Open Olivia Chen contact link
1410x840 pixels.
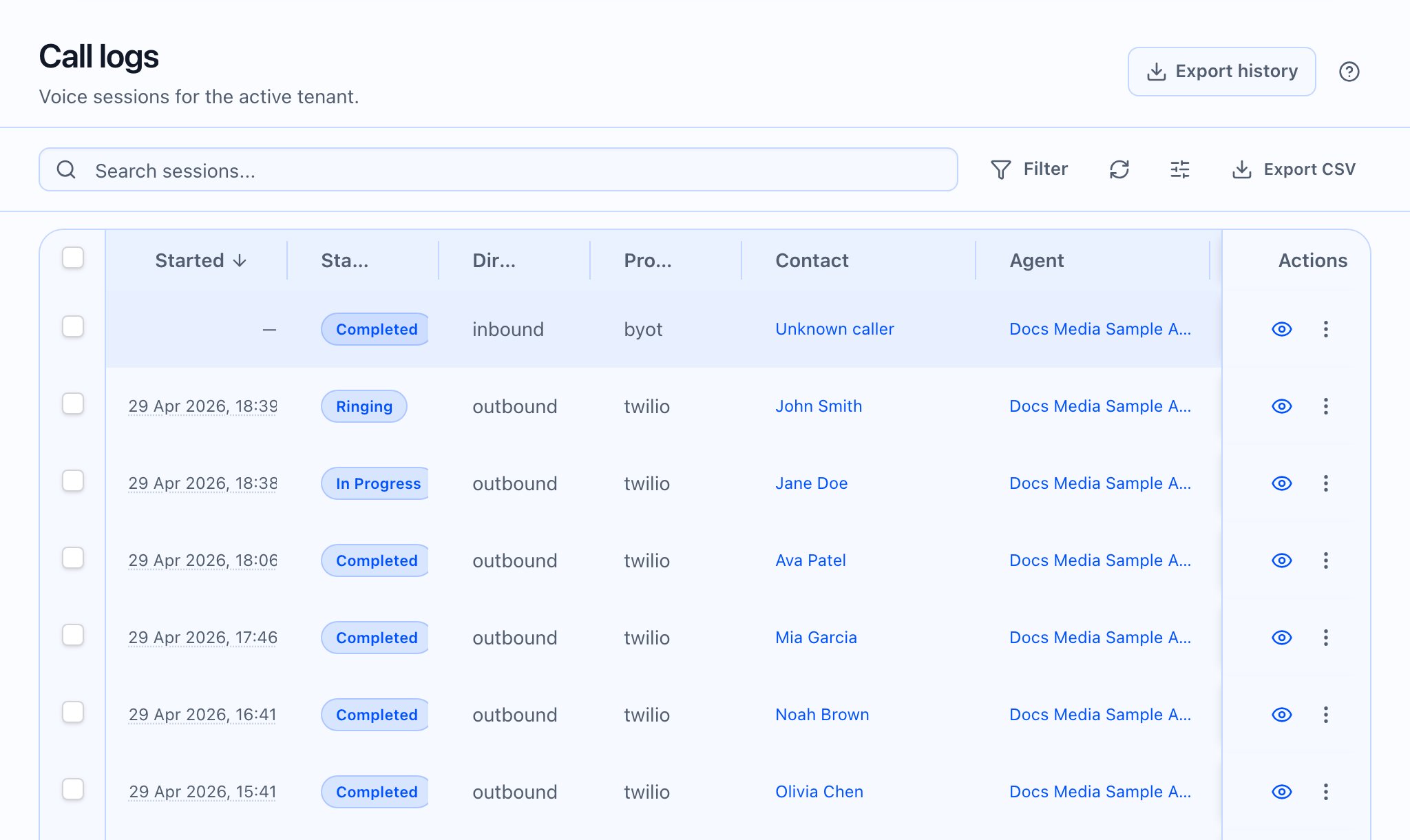tap(819, 792)
